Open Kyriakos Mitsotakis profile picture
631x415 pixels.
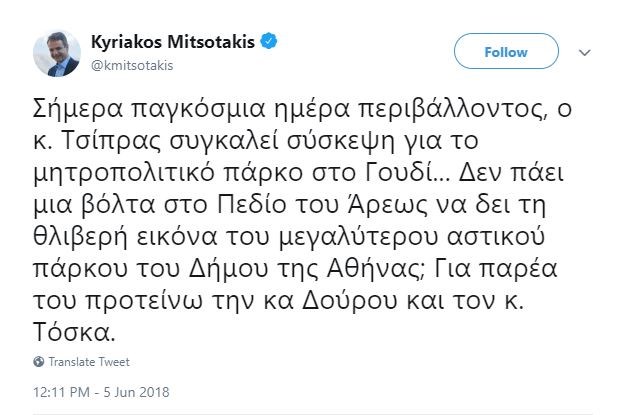[x=59, y=53]
